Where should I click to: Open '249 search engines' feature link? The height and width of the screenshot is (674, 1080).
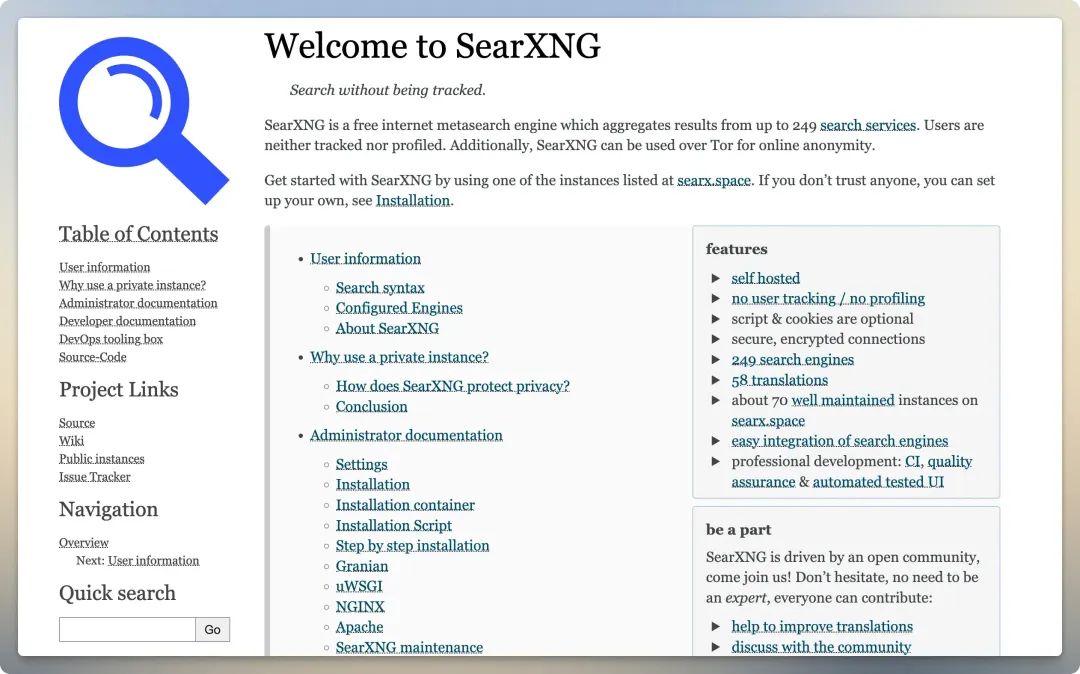tap(793, 360)
